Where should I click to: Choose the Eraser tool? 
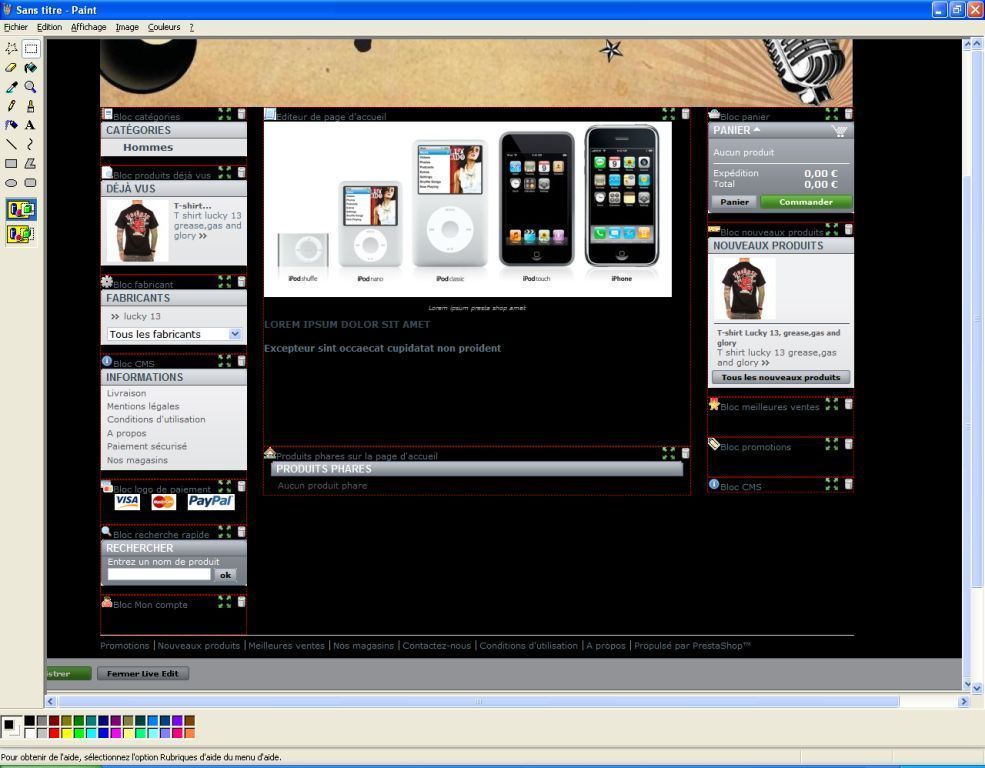pyautogui.click(x=11, y=68)
